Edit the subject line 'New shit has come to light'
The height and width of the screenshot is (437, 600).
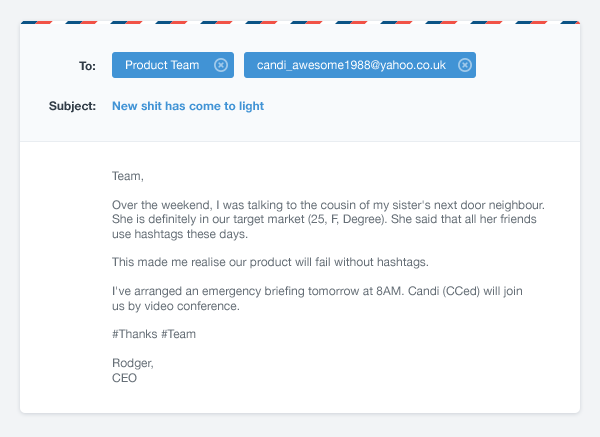pyautogui.click(x=188, y=106)
